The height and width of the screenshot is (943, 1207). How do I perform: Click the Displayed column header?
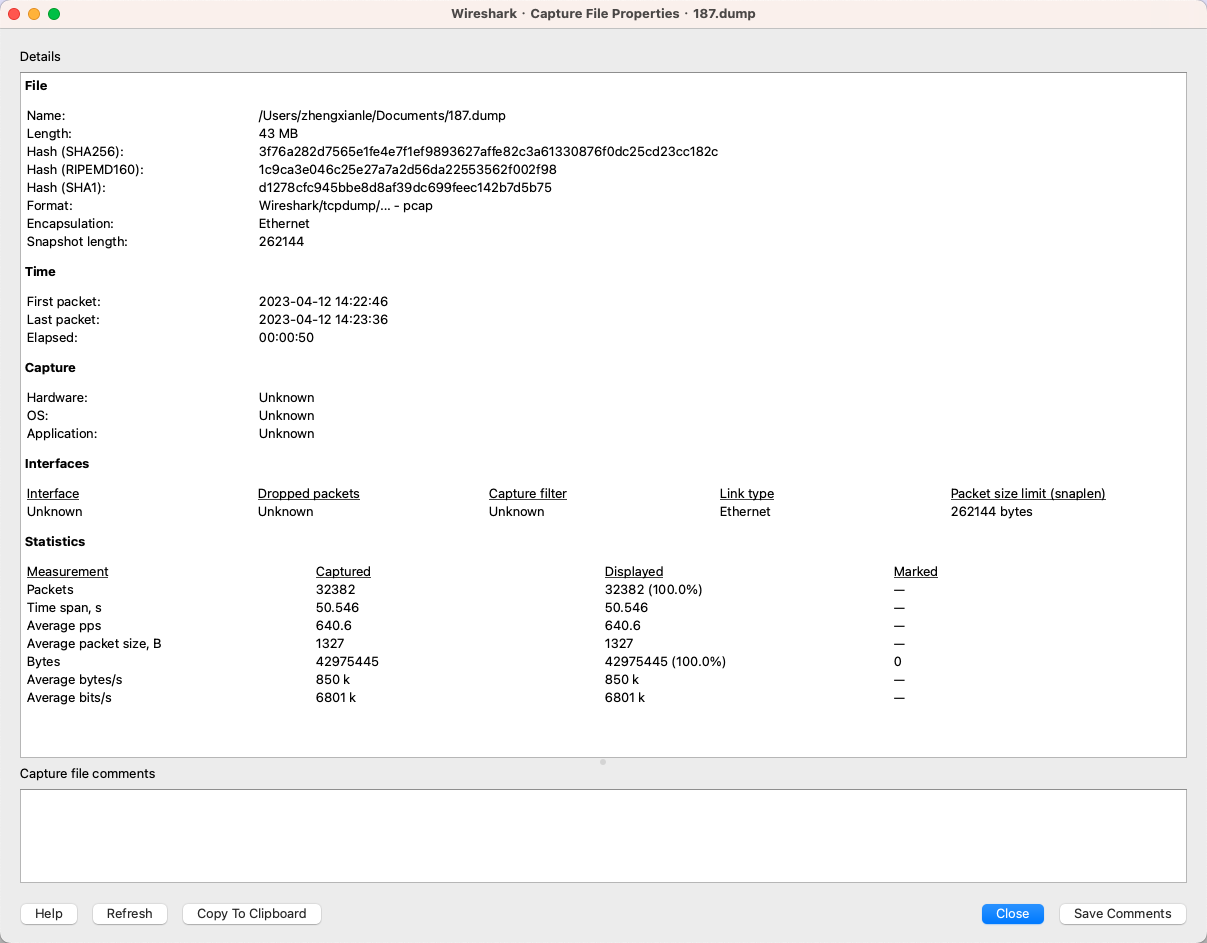point(633,571)
